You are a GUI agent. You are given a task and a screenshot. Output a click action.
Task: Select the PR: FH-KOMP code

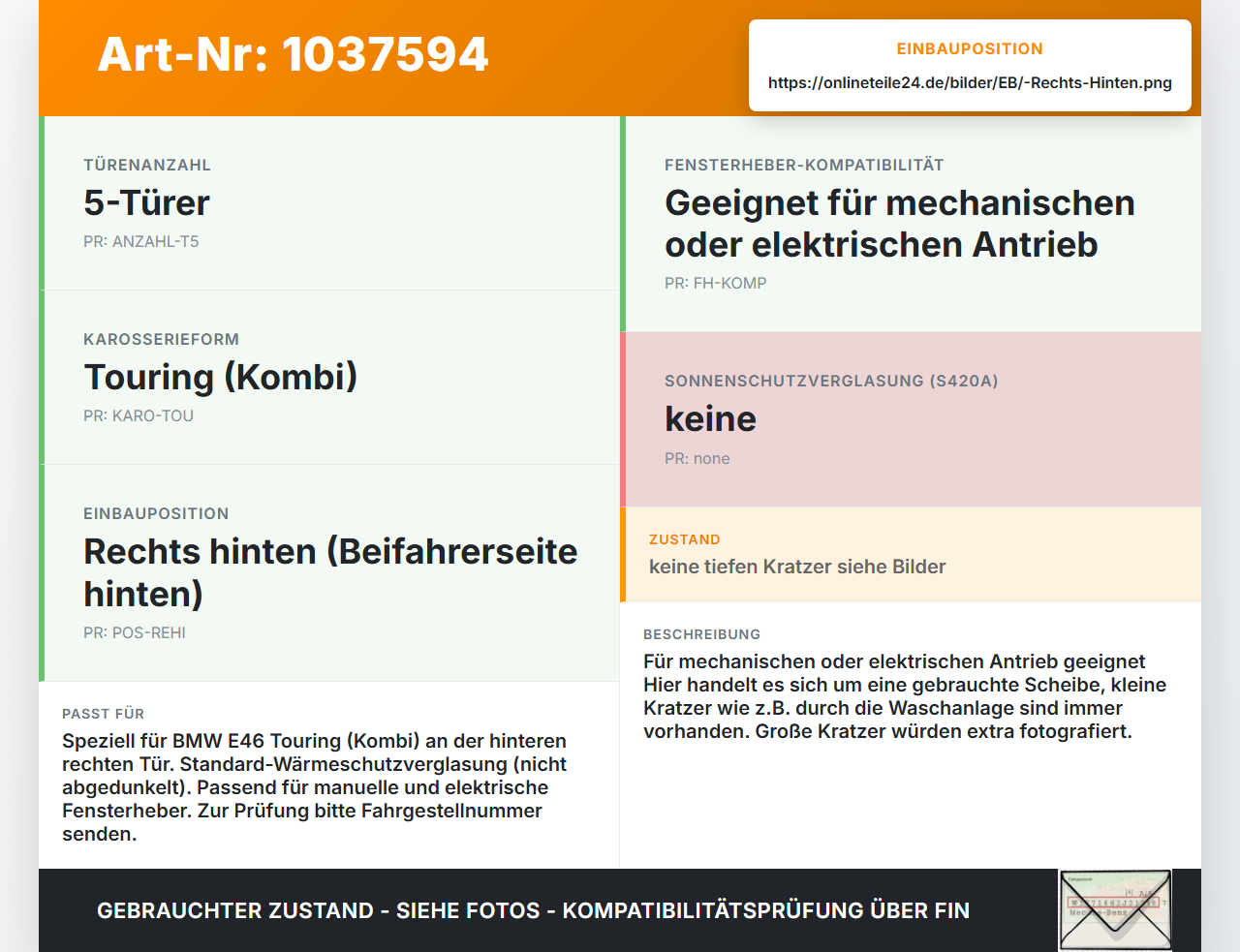[x=716, y=284]
